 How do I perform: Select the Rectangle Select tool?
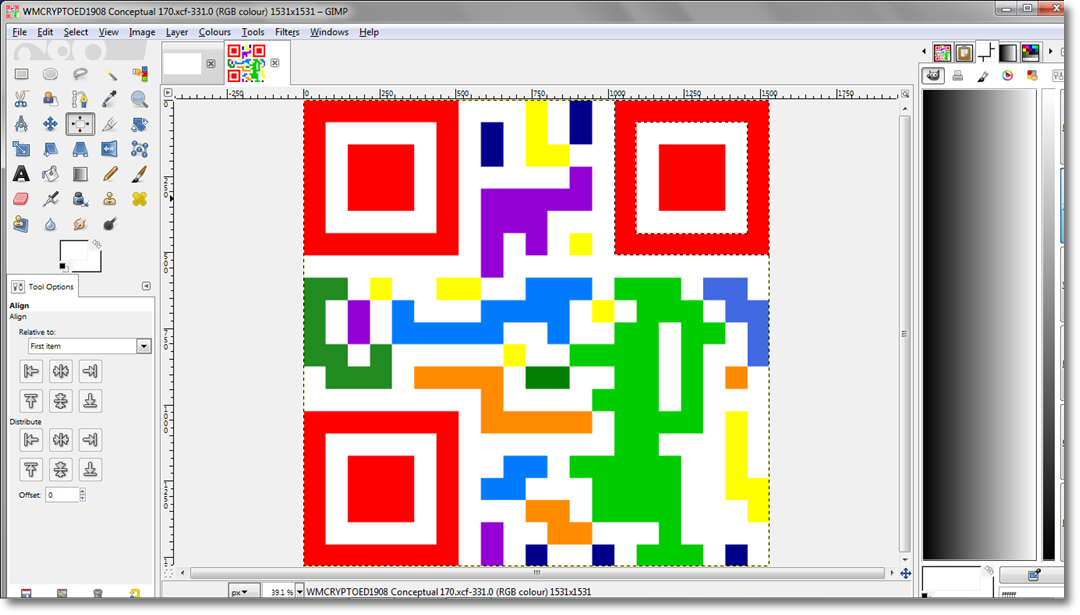pos(21,74)
